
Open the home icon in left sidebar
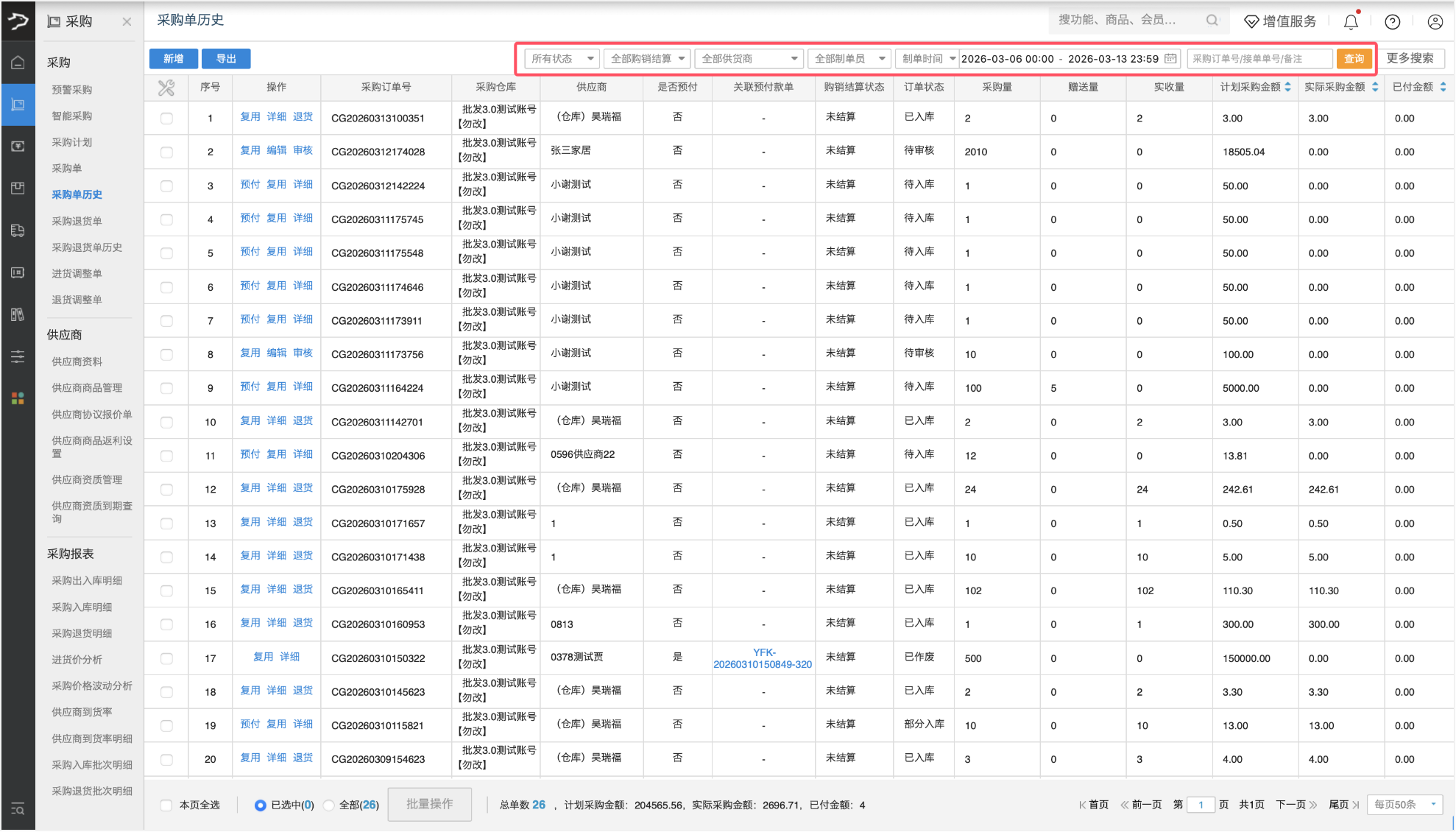18,63
